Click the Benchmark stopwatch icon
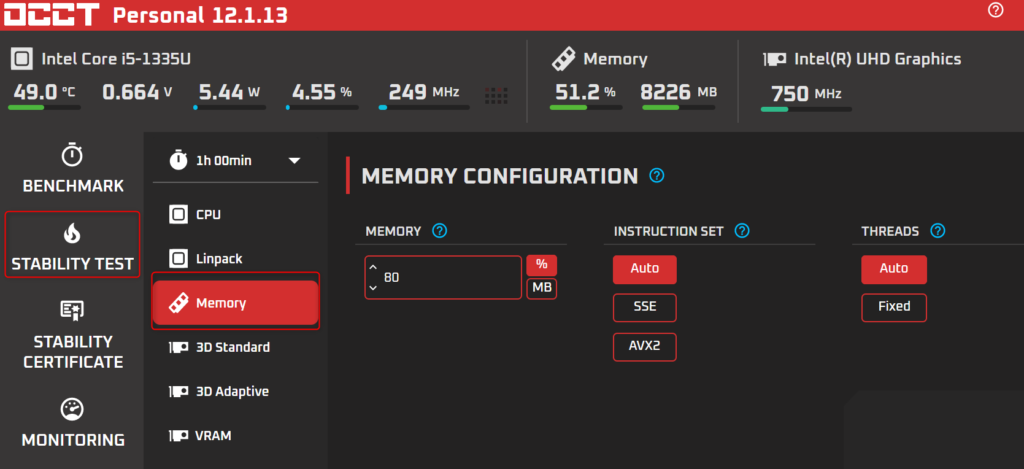 72,155
